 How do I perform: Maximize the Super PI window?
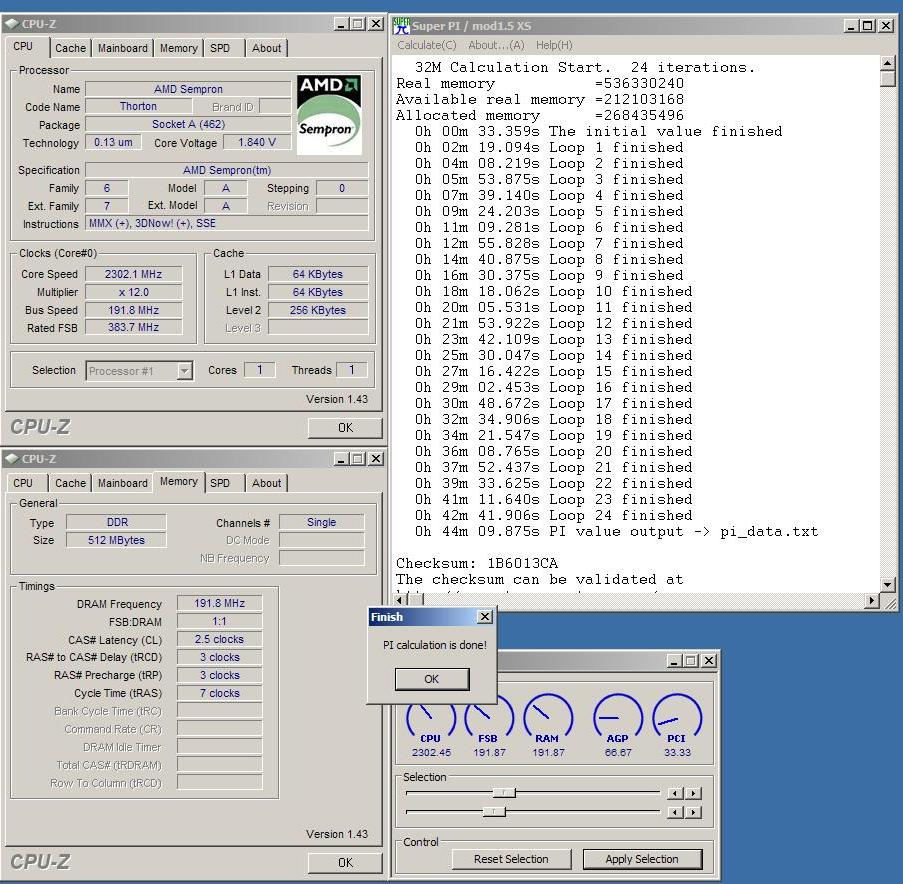[x=868, y=26]
